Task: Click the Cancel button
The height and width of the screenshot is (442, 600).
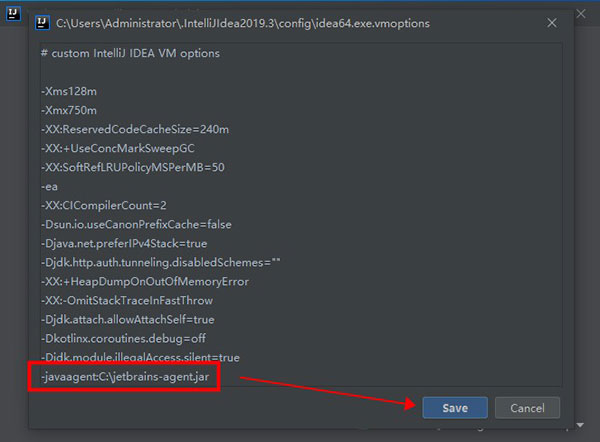Action: coord(527,408)
